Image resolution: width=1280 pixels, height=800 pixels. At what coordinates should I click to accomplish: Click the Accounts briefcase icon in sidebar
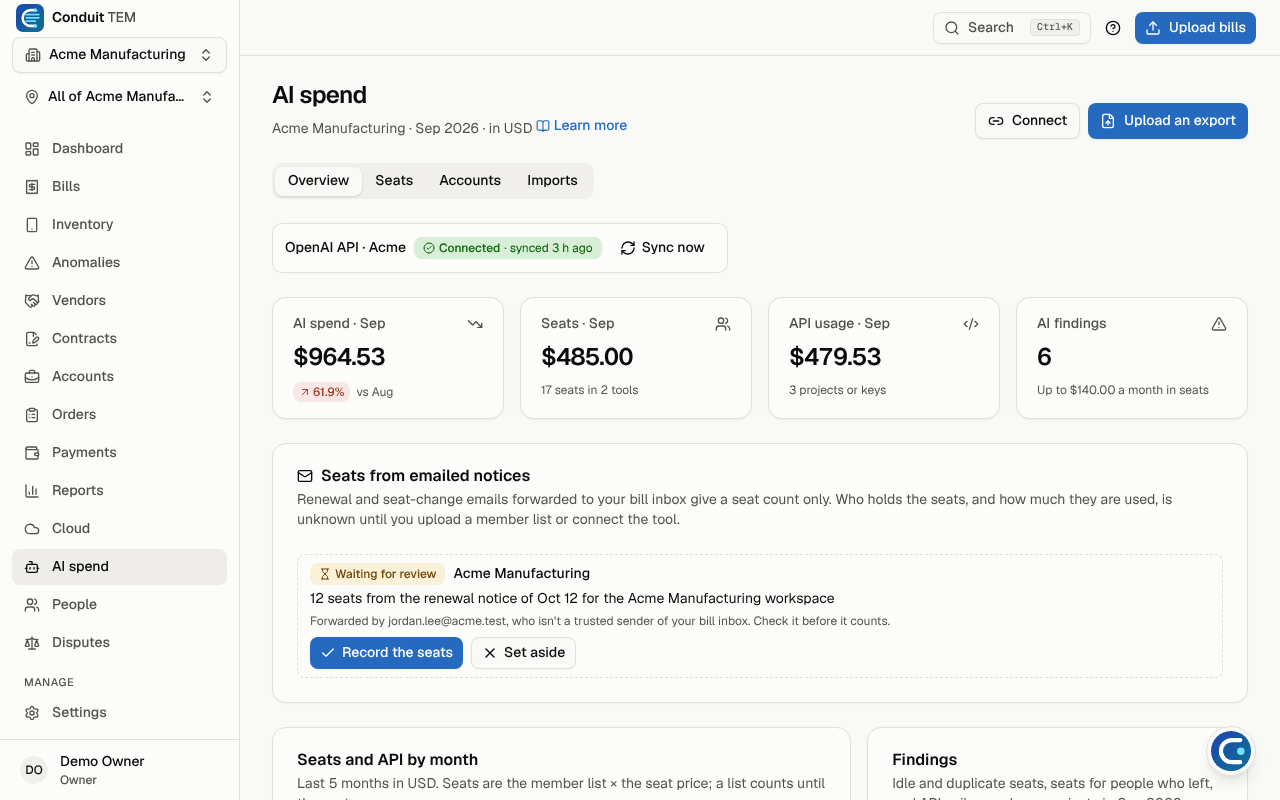(x=32, y=376)
